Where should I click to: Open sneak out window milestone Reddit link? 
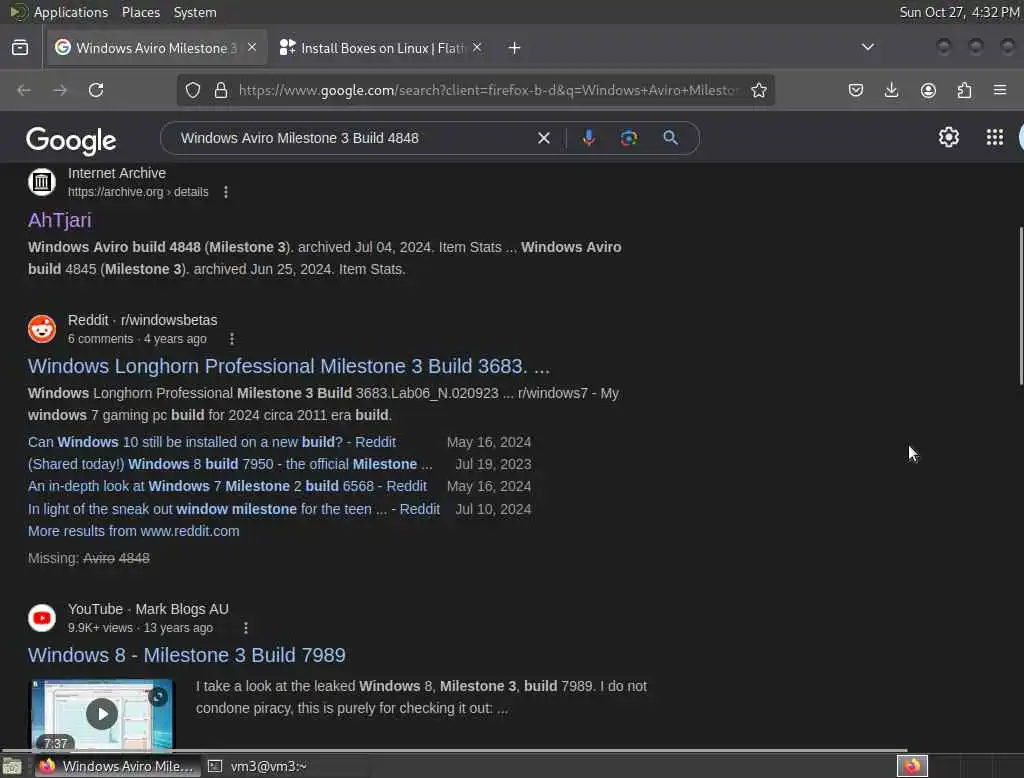pyautogui.click(x=234, y=509)
